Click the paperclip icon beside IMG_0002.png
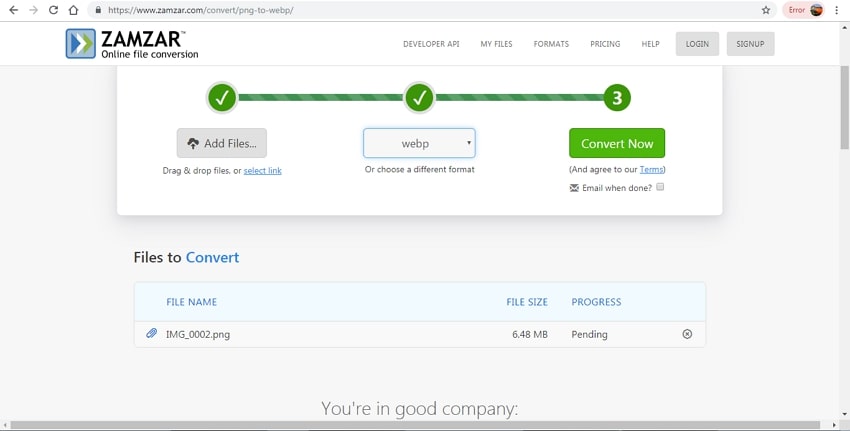850x431 pixels. pyautogui.click(x=151, y=334)
